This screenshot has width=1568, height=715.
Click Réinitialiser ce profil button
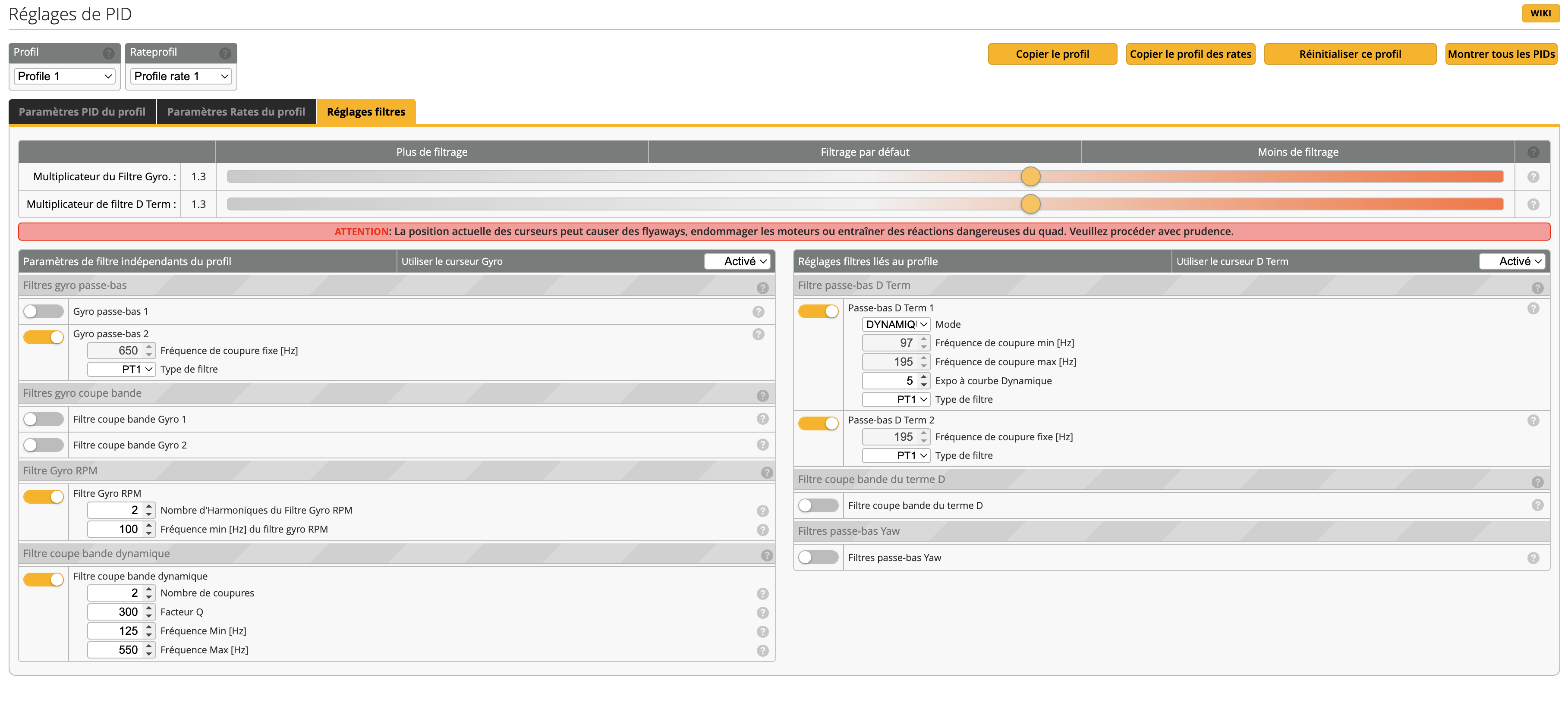(1350, 53)
